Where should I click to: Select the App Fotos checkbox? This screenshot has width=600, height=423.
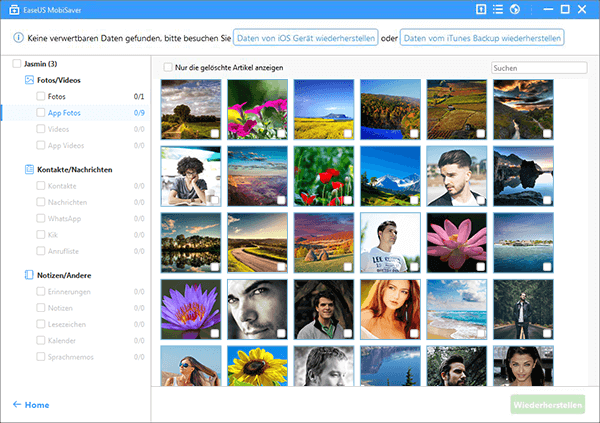(x=40, y=113)
